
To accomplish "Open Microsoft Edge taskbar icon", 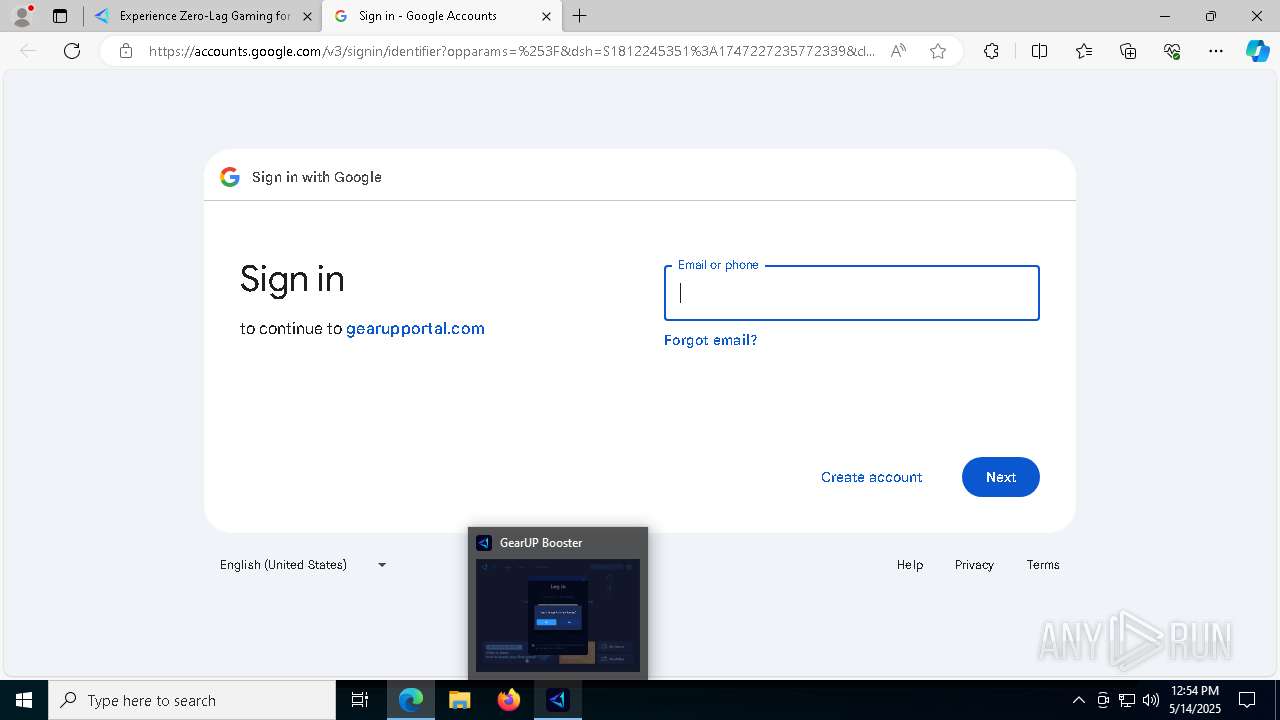I will 411,700.
